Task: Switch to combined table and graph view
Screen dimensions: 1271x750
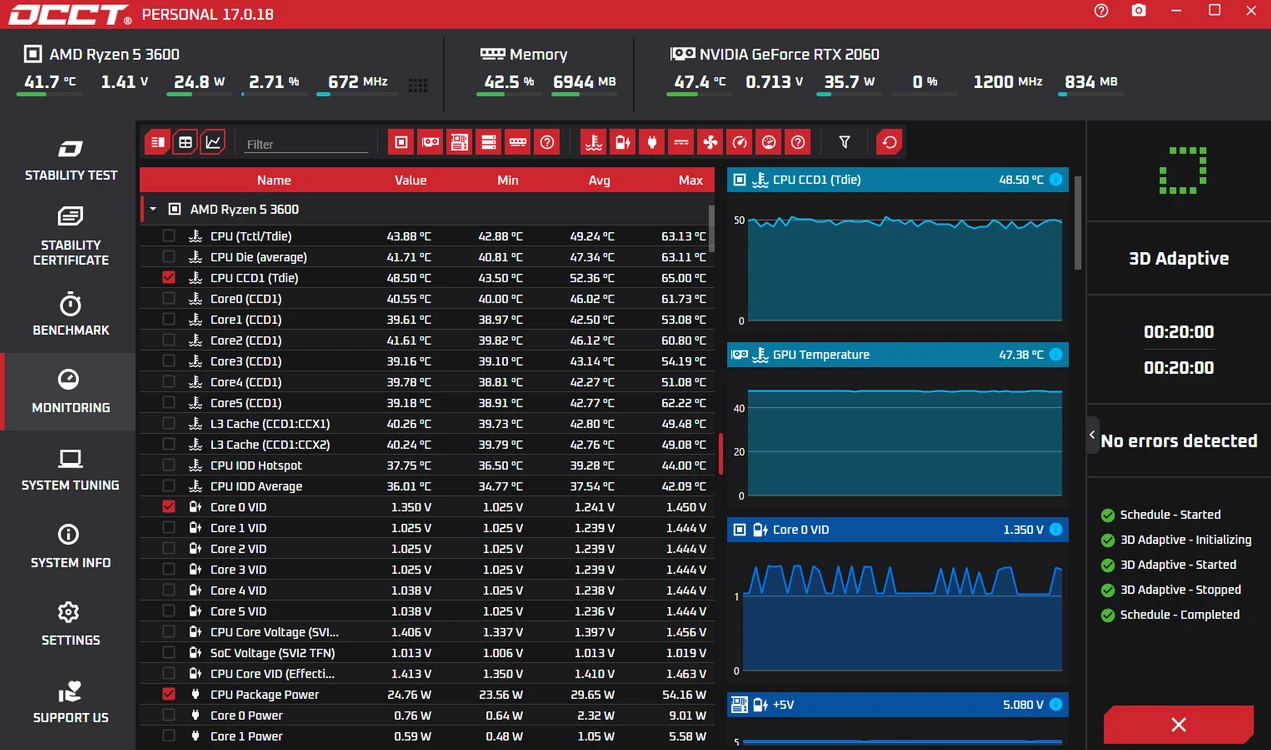Action: (x=157, y=142)
